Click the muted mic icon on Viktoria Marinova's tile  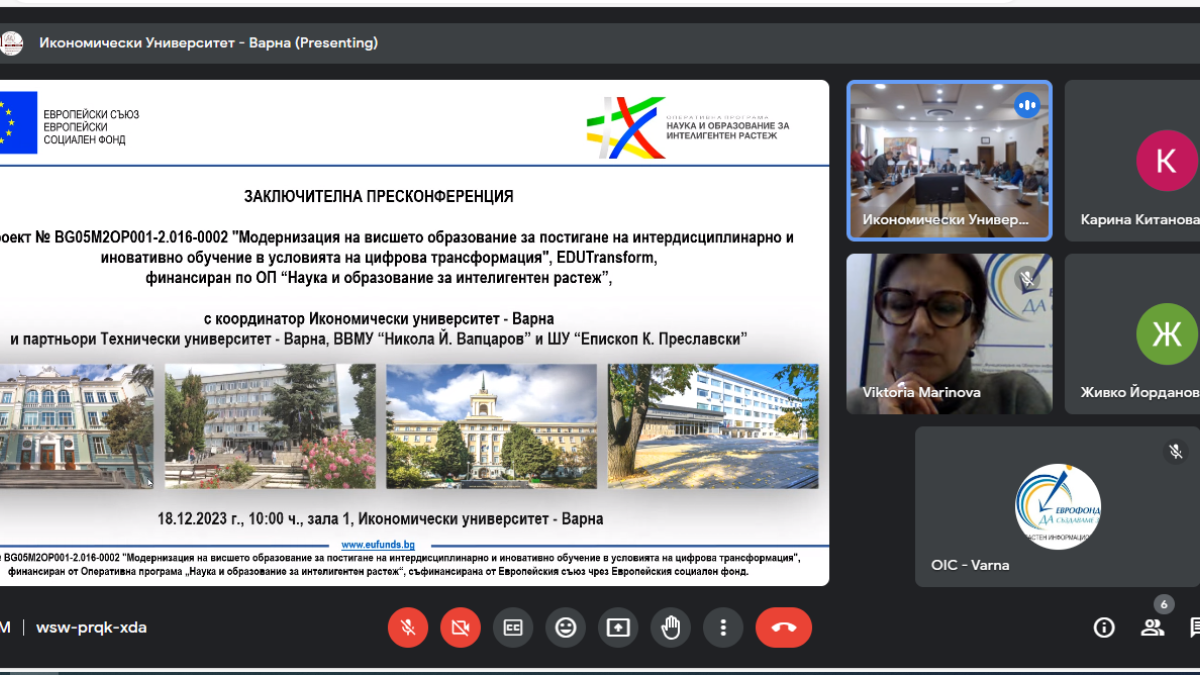(x=1027, y=278)
